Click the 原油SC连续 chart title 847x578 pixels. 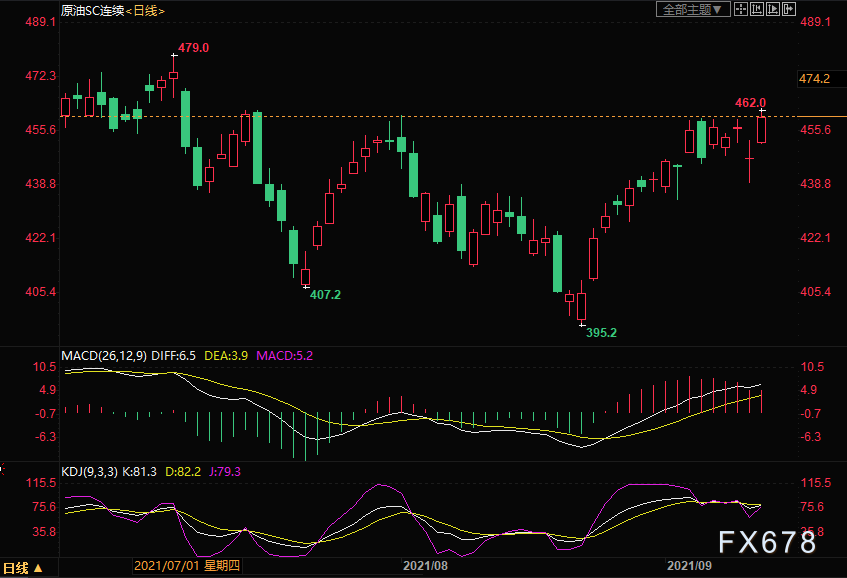91,10
